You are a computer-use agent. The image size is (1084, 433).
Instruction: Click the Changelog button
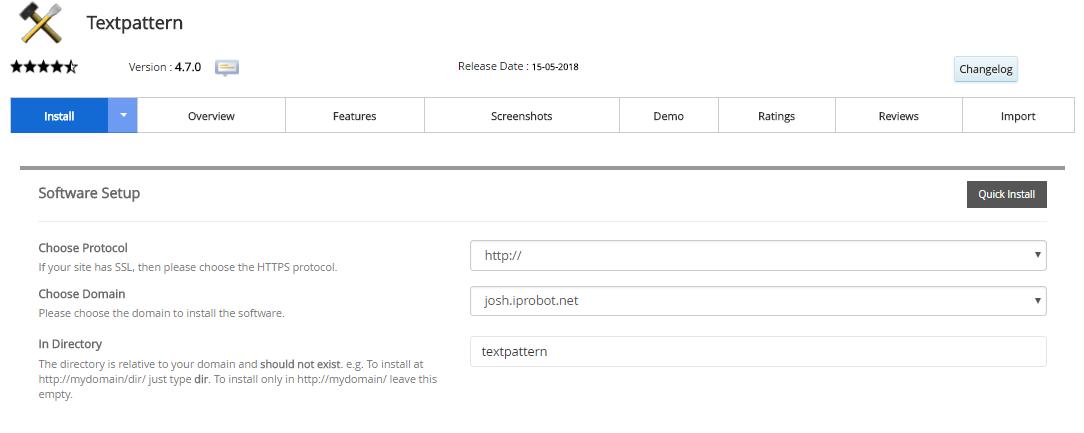[986, 69]
